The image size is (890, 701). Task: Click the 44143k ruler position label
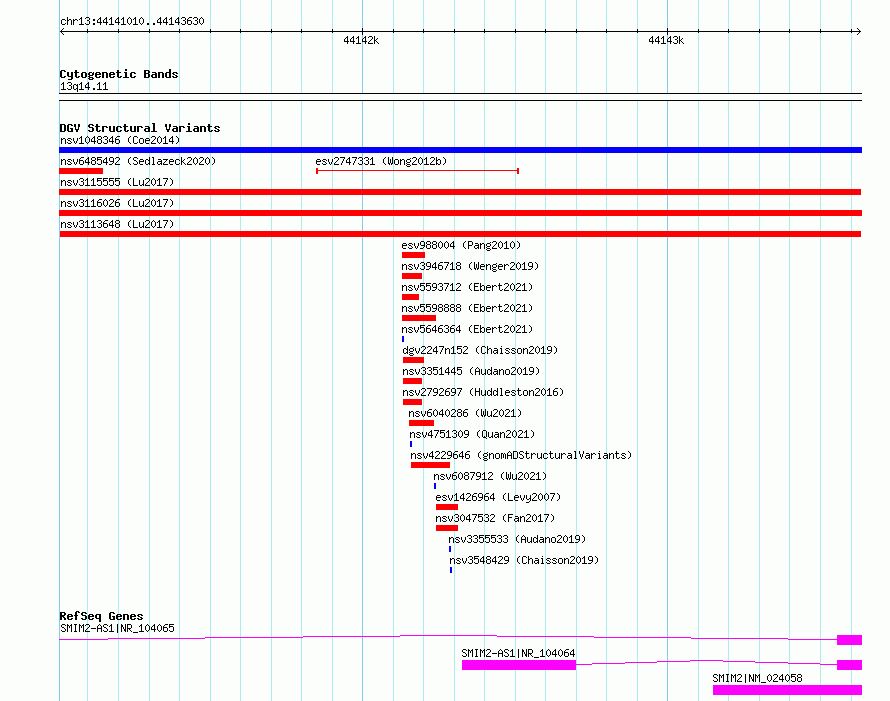coord(666,40)
